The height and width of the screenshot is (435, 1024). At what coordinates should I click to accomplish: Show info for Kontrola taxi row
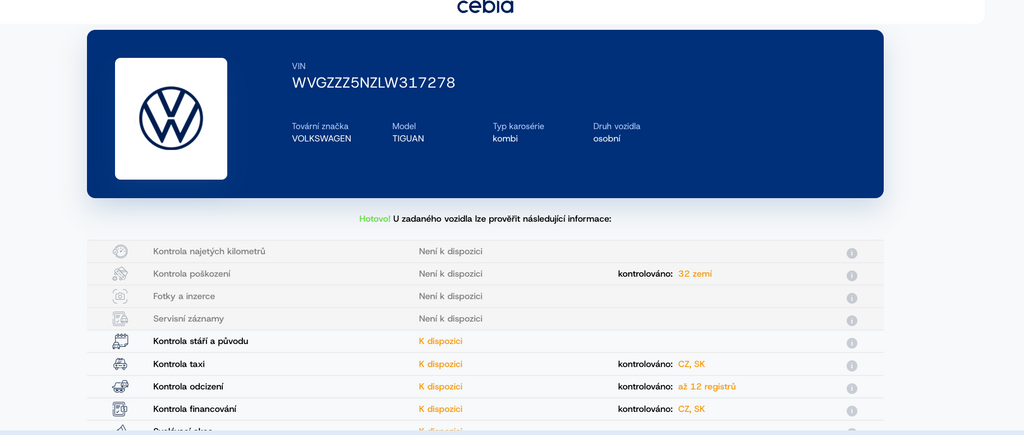[852, 366]
